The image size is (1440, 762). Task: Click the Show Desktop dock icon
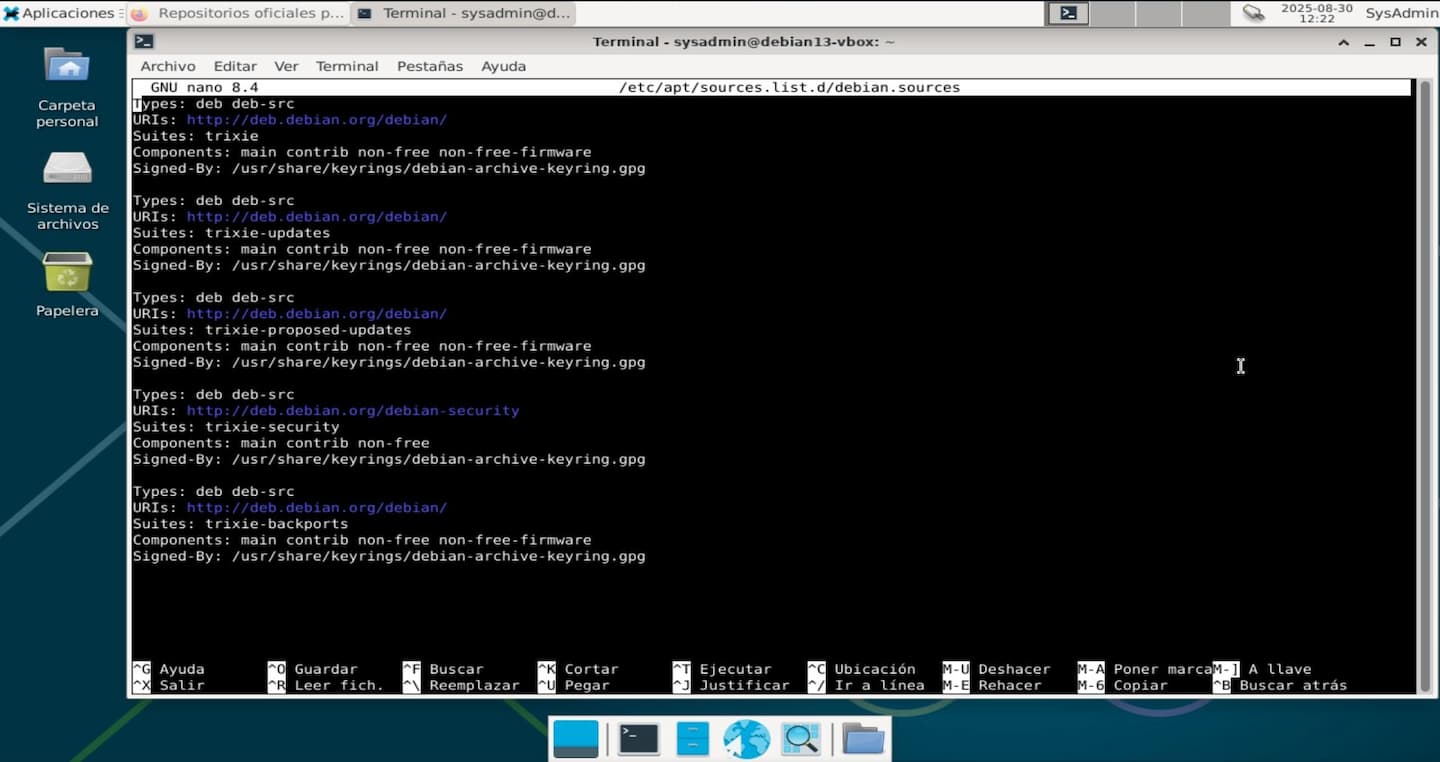click(x=576, y=739)
